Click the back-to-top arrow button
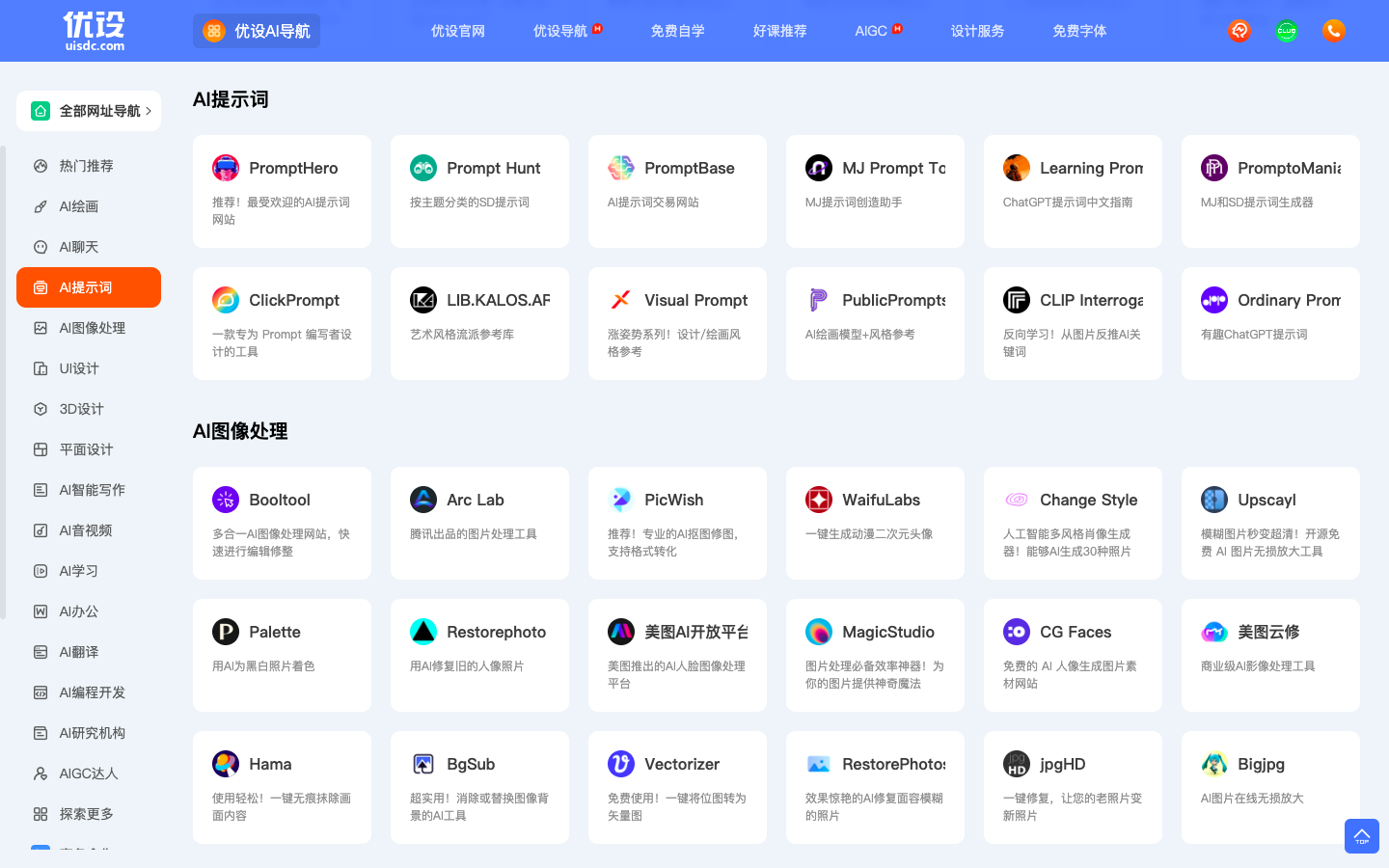 click(x=1361, y=836)
